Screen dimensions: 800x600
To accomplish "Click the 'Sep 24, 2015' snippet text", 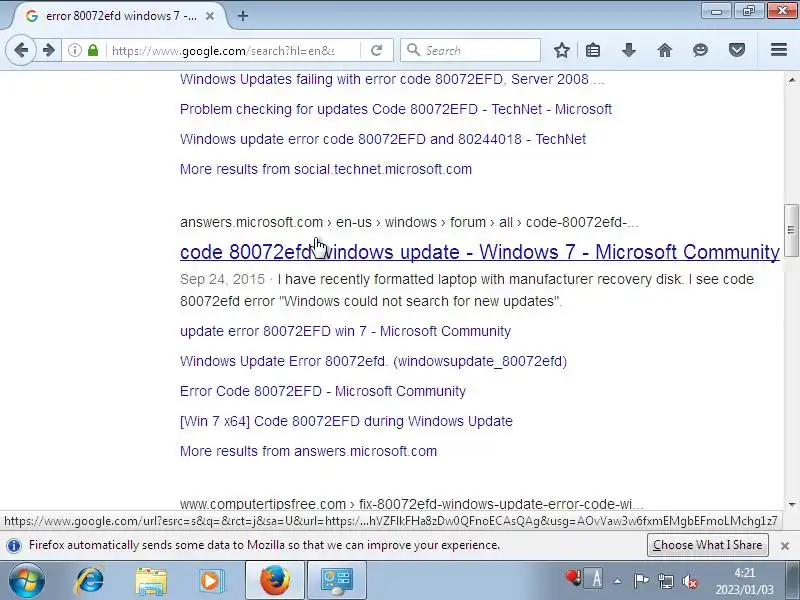I will click(x=222, y=280).
